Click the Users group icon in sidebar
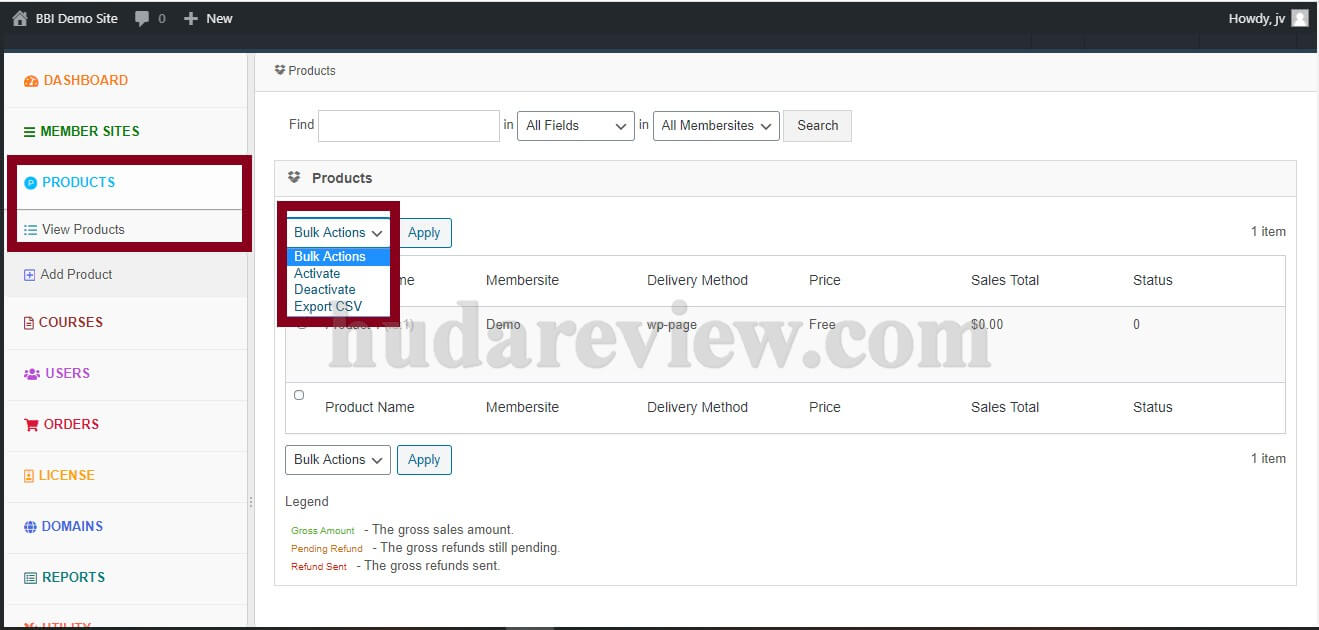Image resolution: width=1319 pixels, height=630 pixels. click(x=30, y=373)
